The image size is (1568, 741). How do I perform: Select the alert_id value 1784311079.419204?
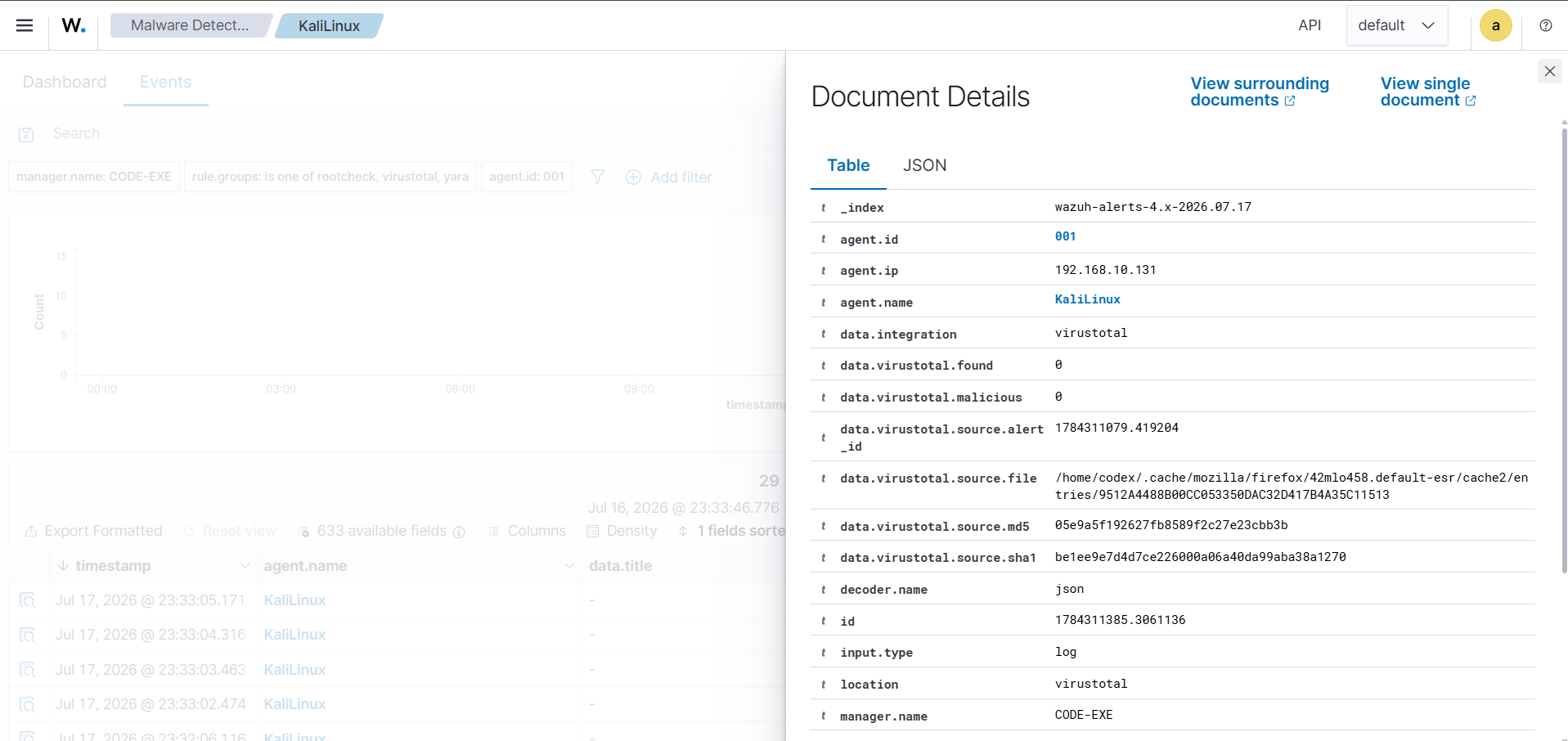click(1116, 428)
